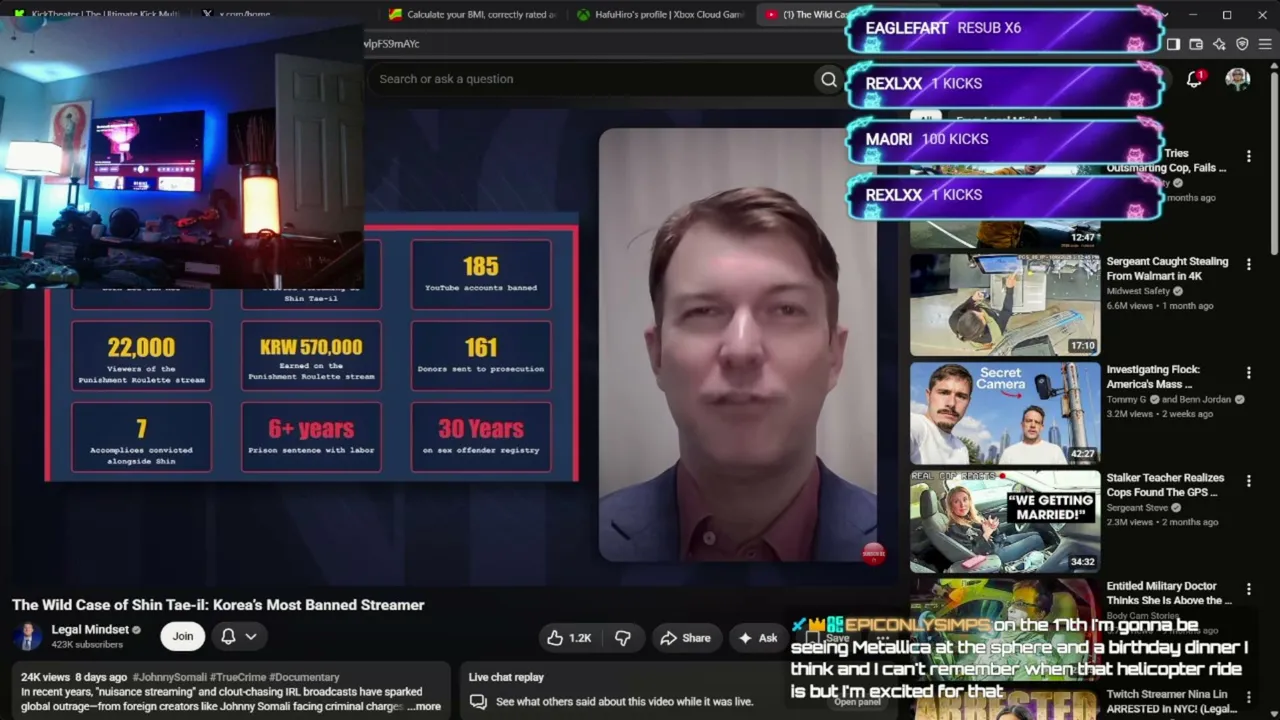Switch to the Calculate your BMI tab
This screenshot has height=720, width=1280.
[472, 14]
